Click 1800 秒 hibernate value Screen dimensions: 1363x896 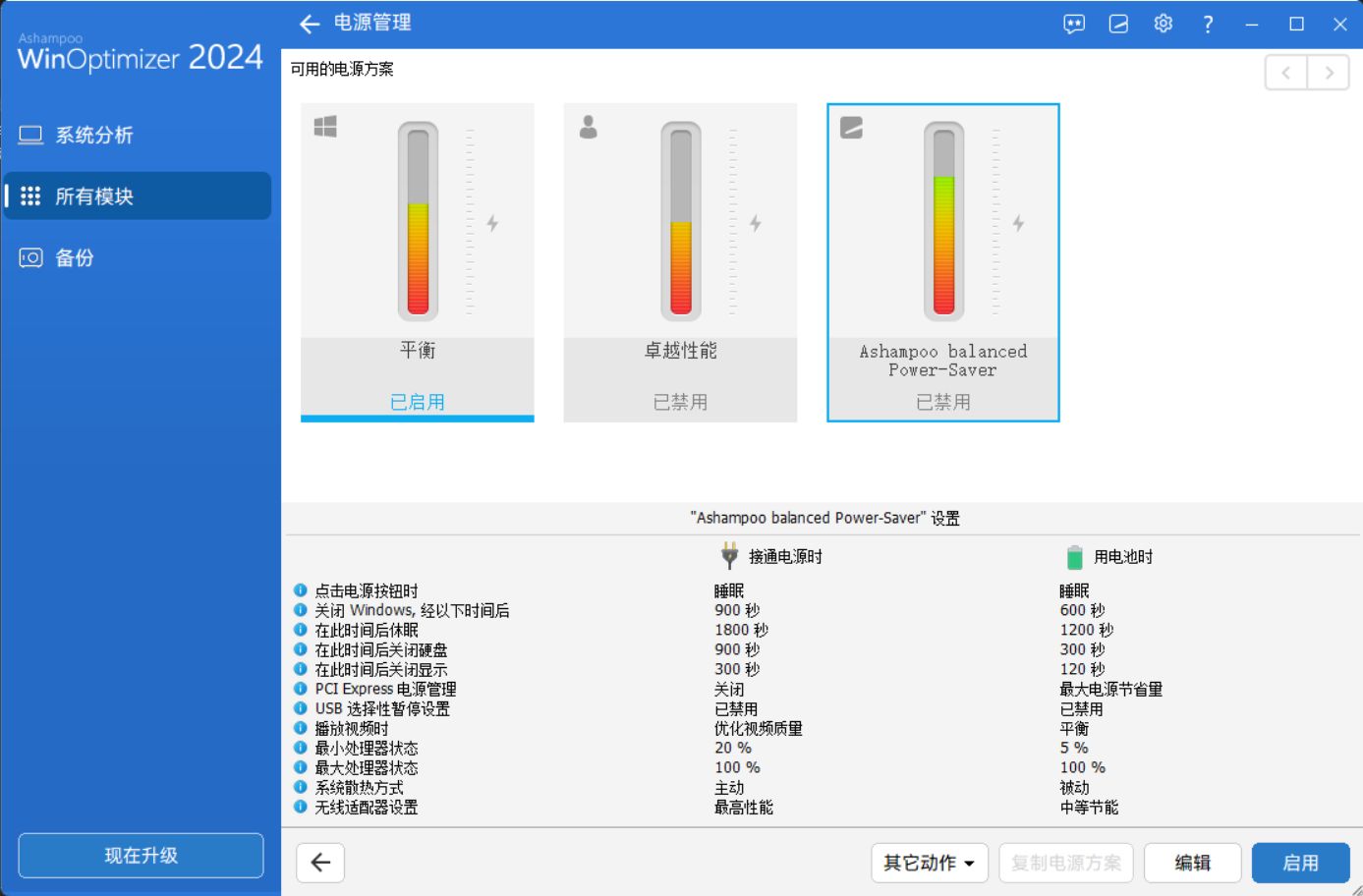(742, 630)
